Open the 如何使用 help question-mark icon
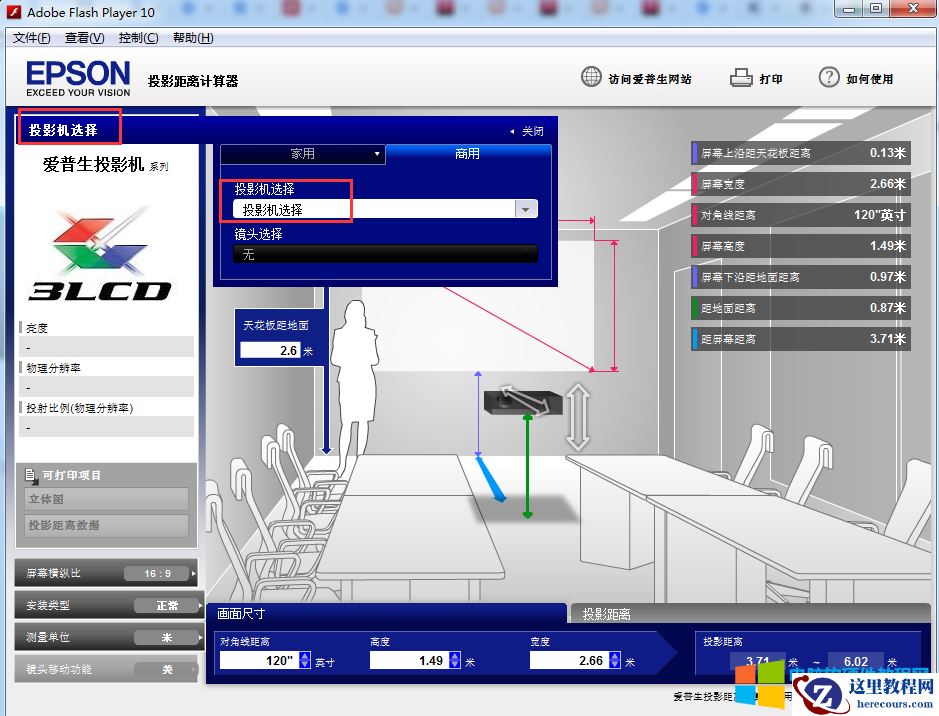The height and width of the screenshot is (716, 939). pyautogui.click(x=828, y=76)
